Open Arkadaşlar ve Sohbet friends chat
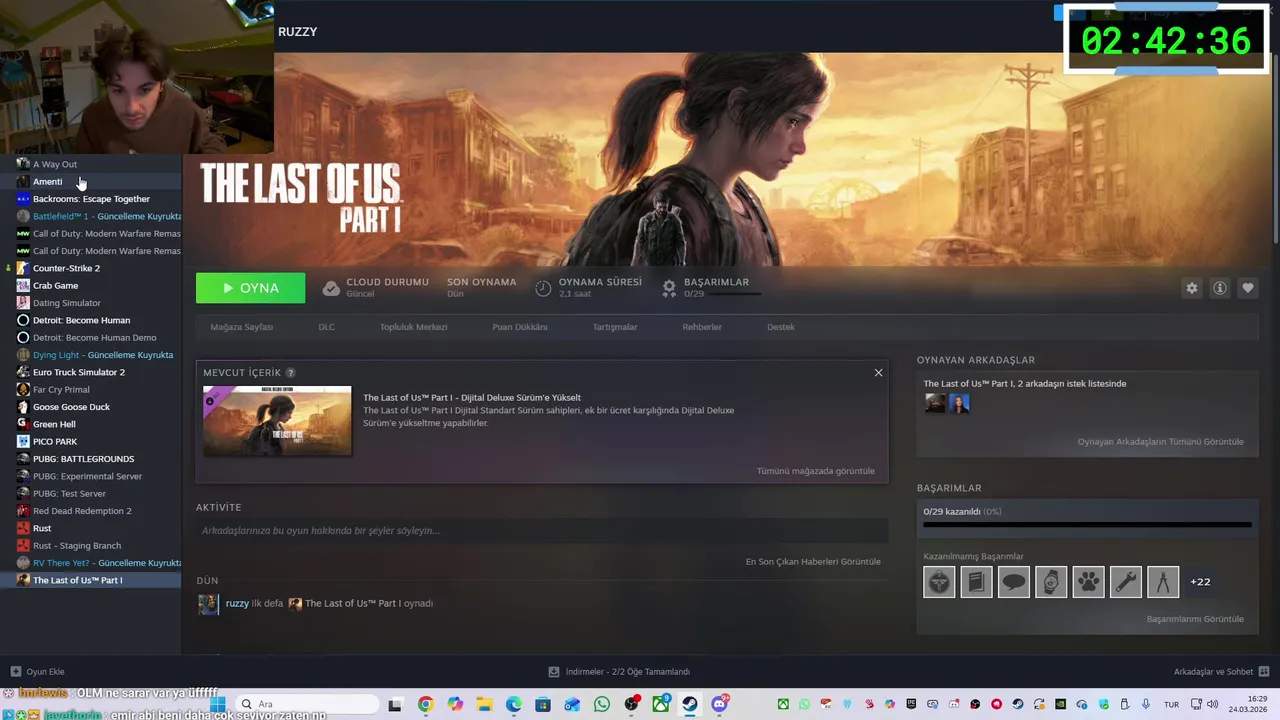The width and height of the screenshot is (1280, 720). (x=1220, y=672)
